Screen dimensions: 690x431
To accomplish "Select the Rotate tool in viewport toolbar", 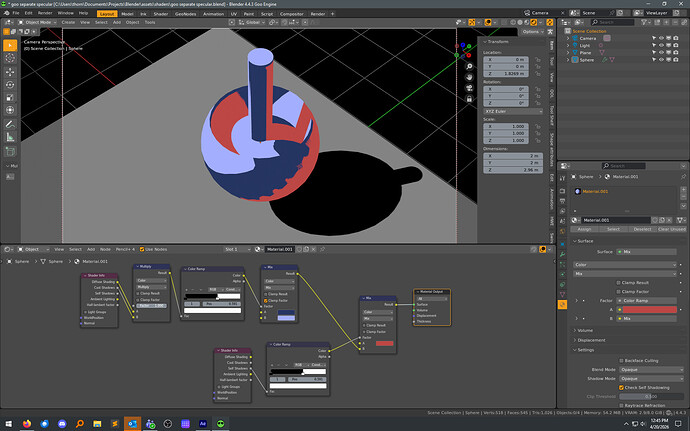I will pos(10,85).
